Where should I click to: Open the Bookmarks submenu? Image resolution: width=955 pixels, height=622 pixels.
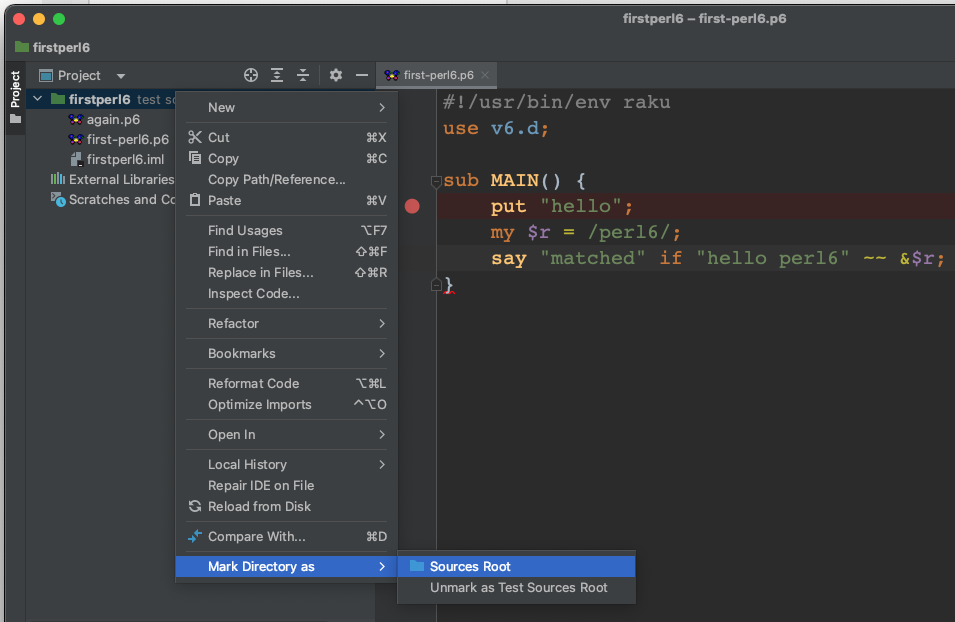[286, 353]
